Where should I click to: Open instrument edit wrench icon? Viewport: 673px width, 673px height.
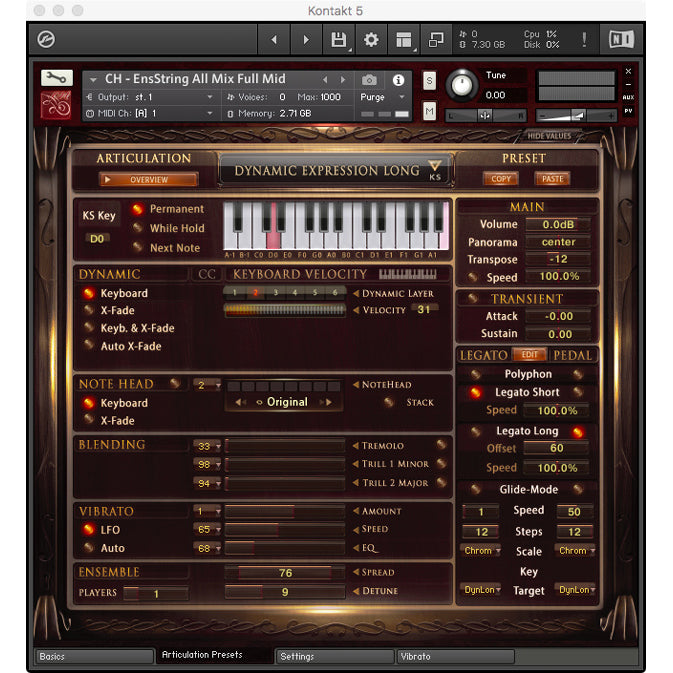(x=57, y=78)
